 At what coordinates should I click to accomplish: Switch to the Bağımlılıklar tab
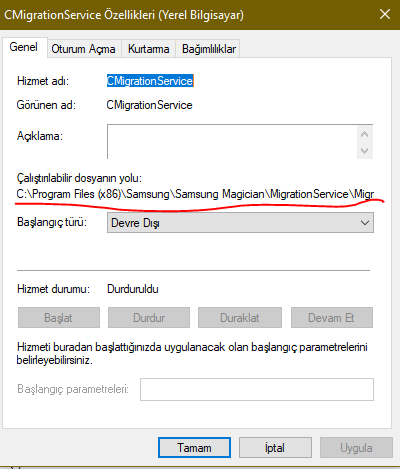[209, 49]
